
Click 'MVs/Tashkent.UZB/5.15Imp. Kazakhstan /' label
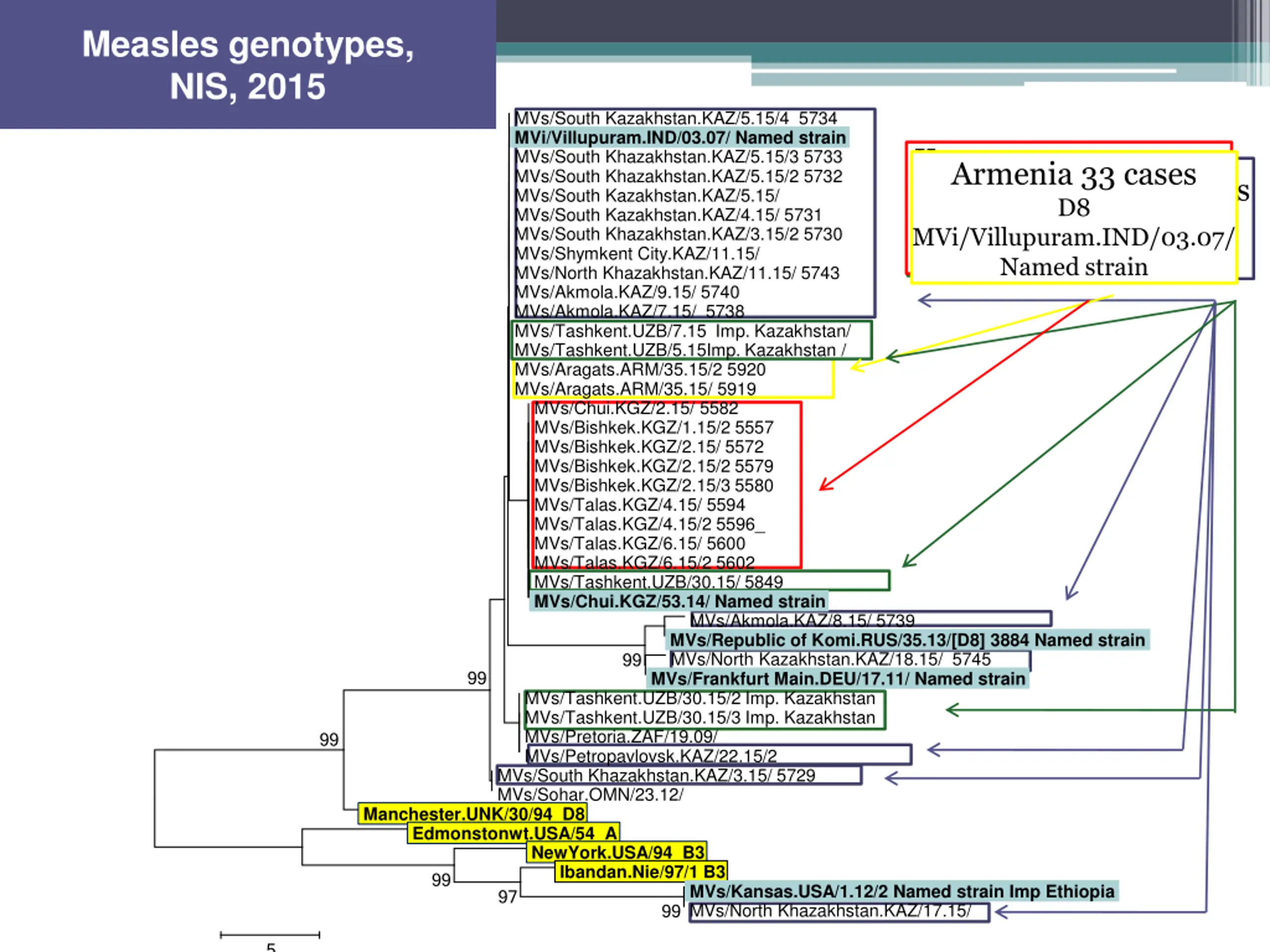(x=680, y=350)
